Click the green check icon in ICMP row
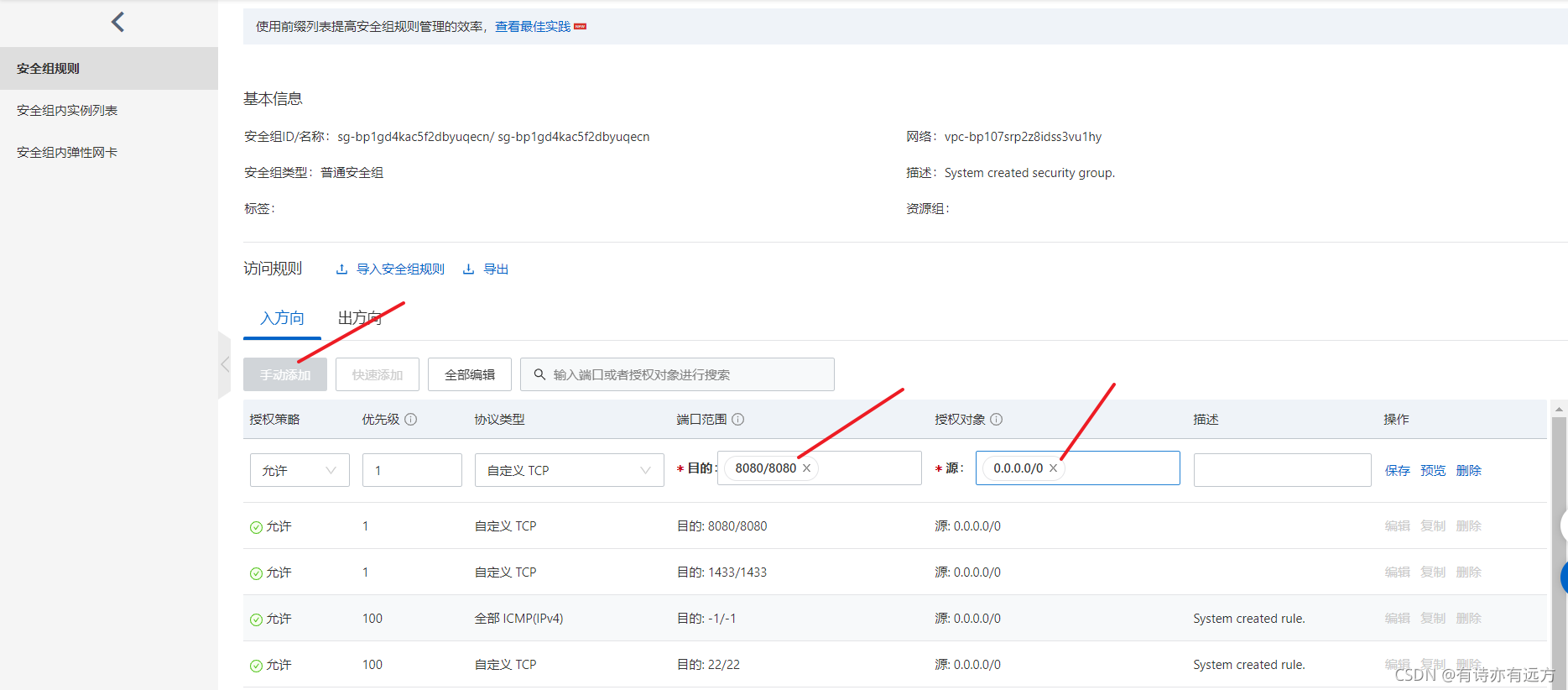This screenshot has height=690, width=1568. [256, 619]
